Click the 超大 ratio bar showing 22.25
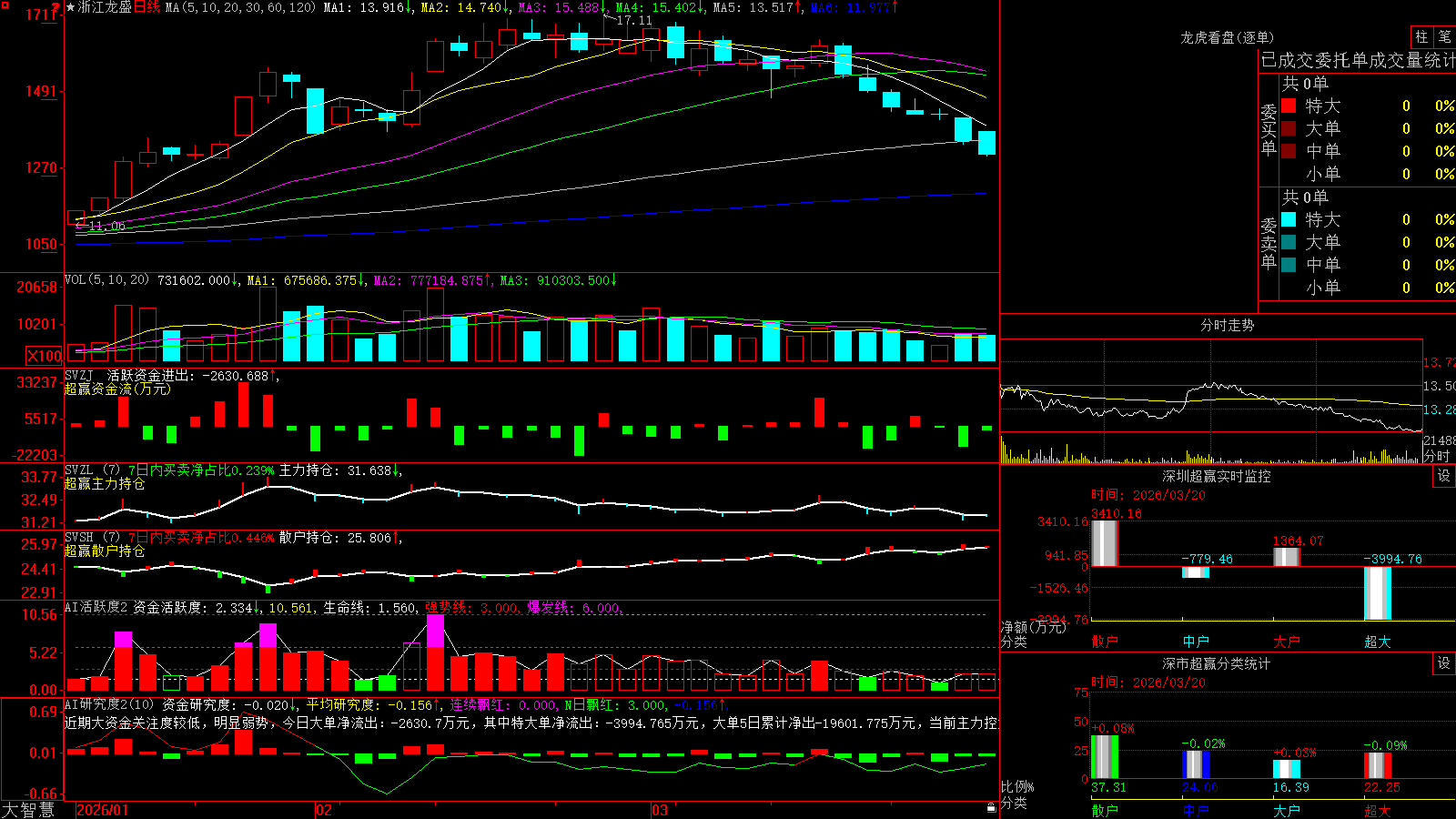 (1378, 765)
